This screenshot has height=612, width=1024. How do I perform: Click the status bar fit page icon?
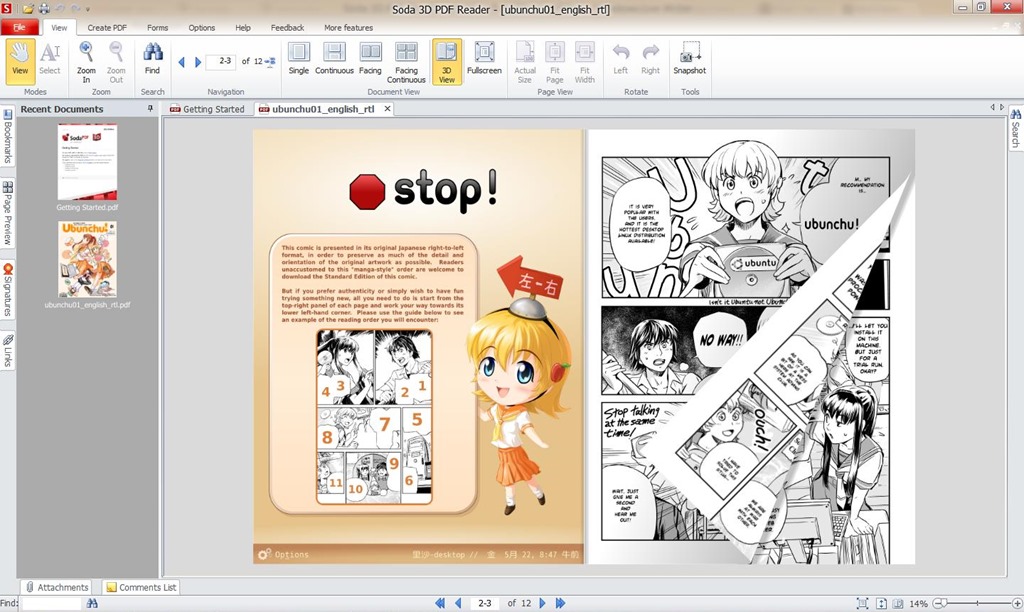[x=863, y=604]
